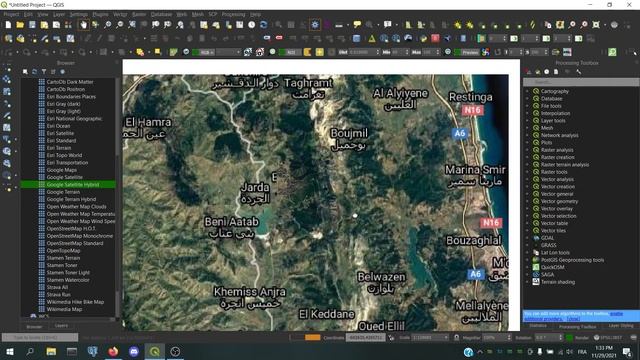Expand the Vector geometry group
The image size is (640, 360).
(x=527, y=201)
